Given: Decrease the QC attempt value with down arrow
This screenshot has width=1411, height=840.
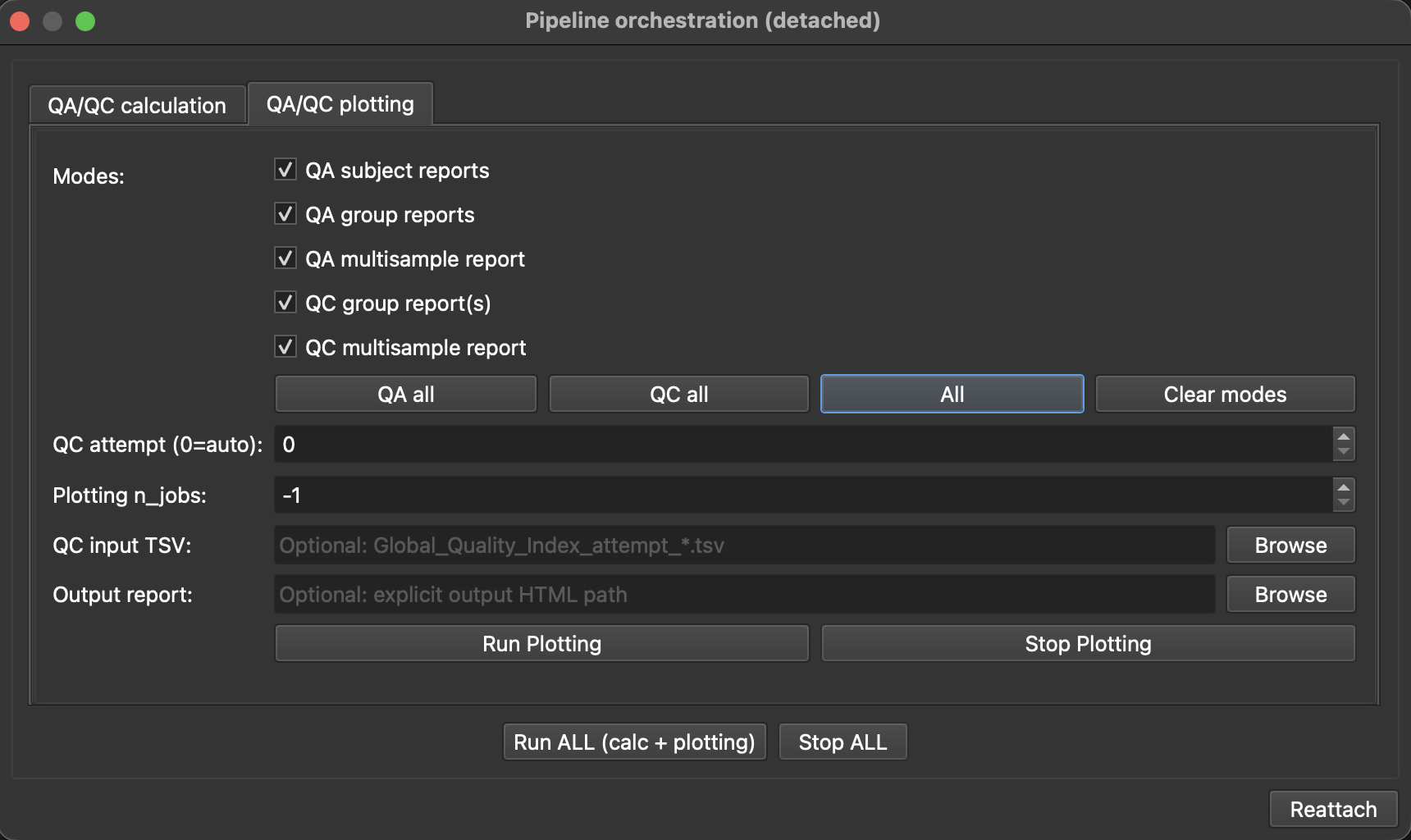Looking at the screenshot, I should click(1343, 452).
